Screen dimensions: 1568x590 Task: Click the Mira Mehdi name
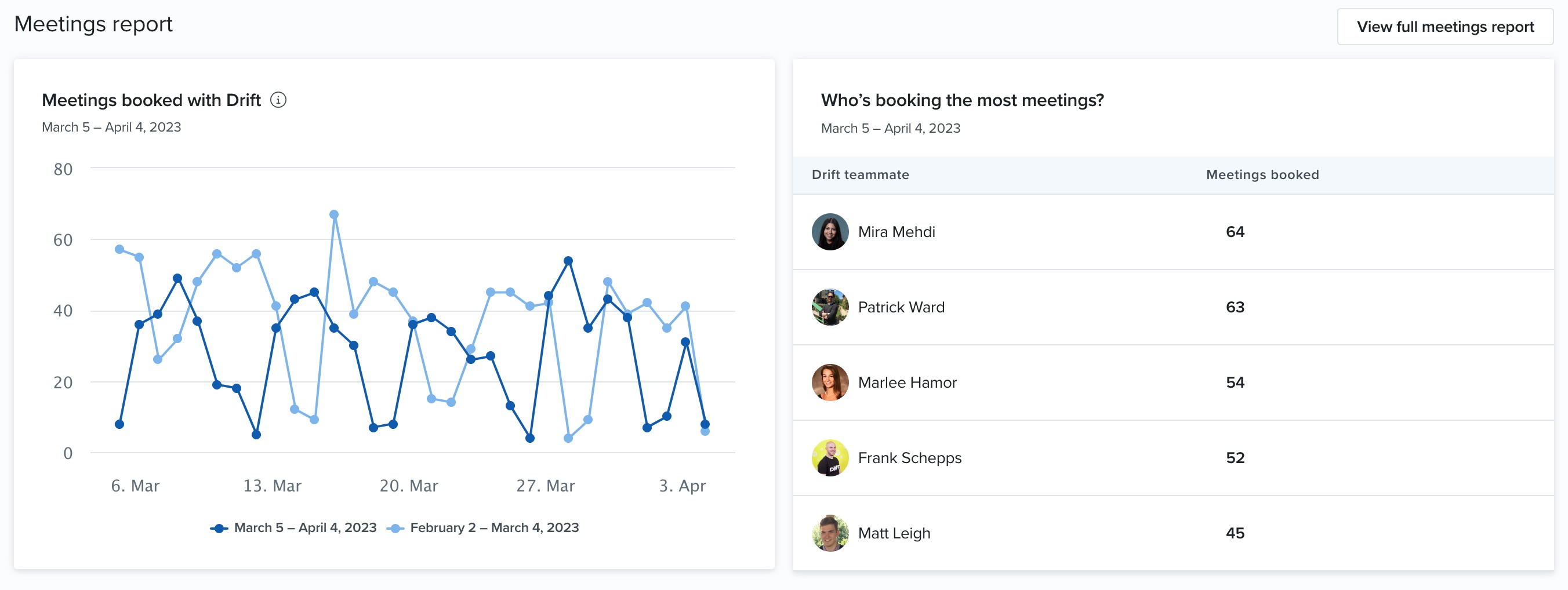896,232
